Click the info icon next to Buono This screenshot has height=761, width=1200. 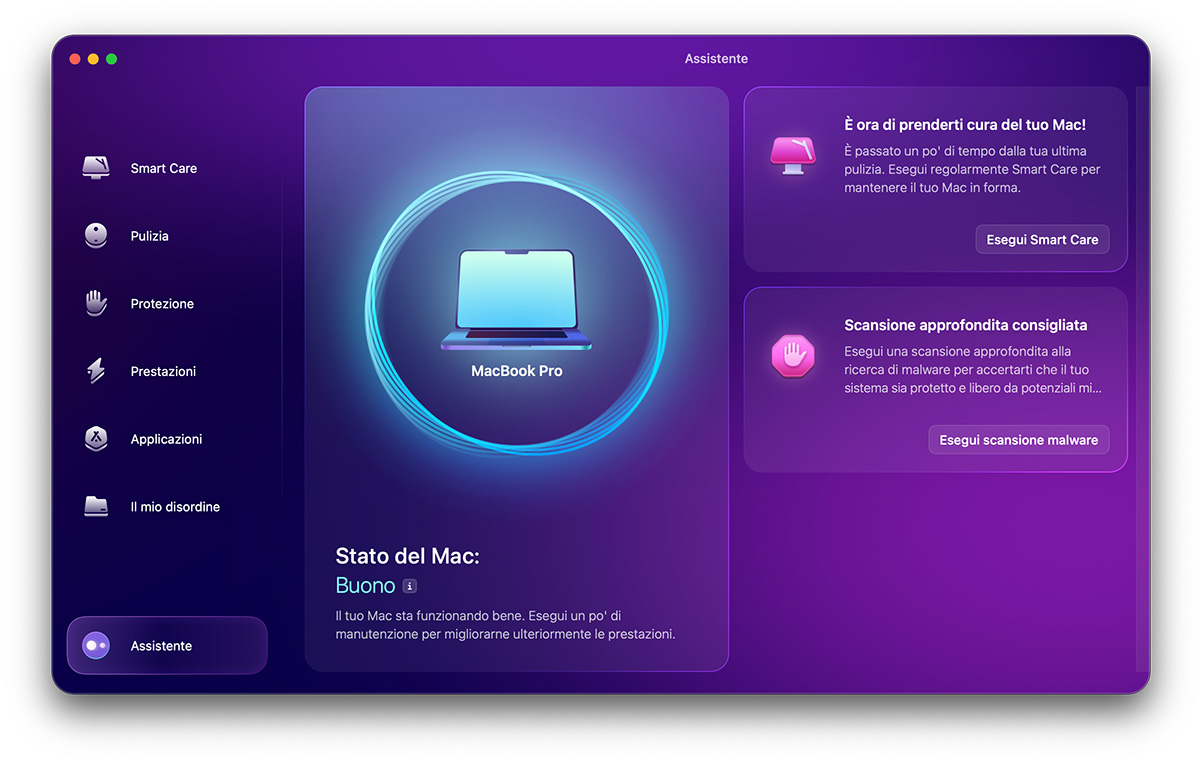click(409, 586)
